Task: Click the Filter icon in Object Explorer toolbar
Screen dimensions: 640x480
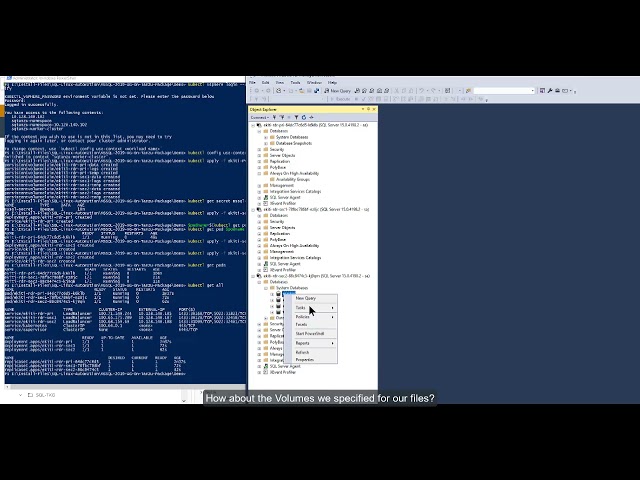Action: click(x=296, y=118)
